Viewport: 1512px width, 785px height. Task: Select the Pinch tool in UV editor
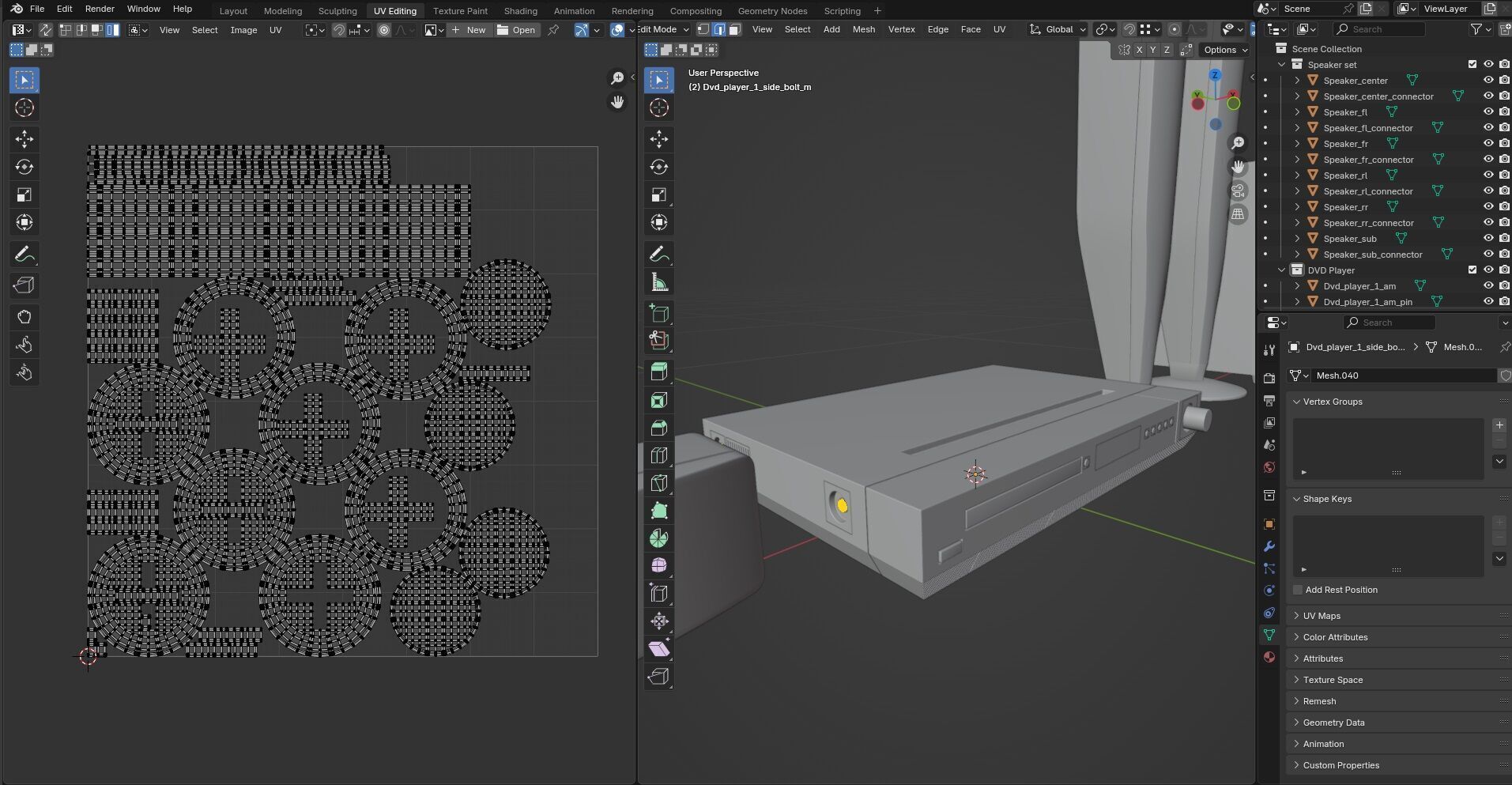(25, 372)
